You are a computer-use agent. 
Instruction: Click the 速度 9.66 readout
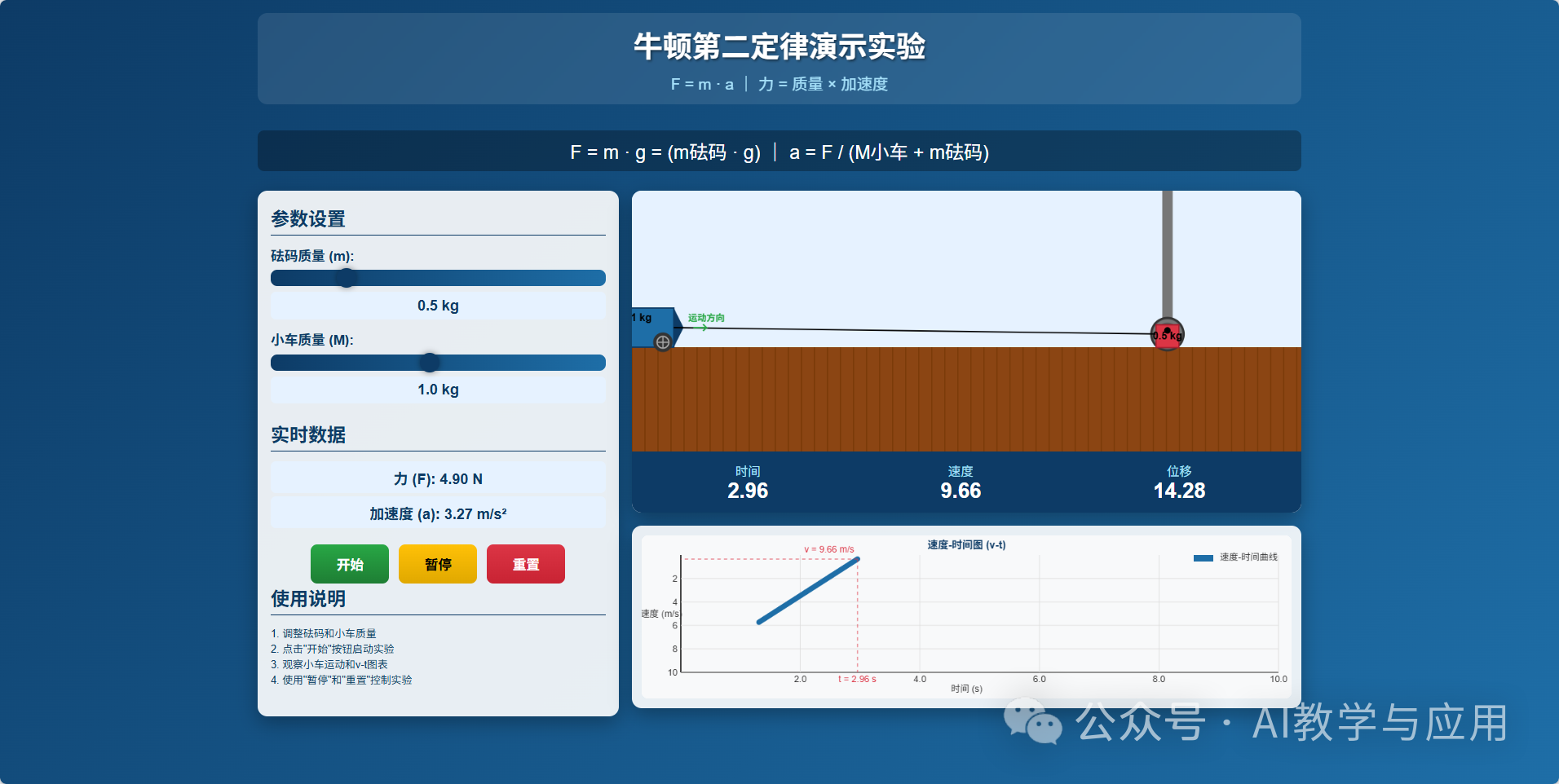pyautogui.click(x=961, y=491)
